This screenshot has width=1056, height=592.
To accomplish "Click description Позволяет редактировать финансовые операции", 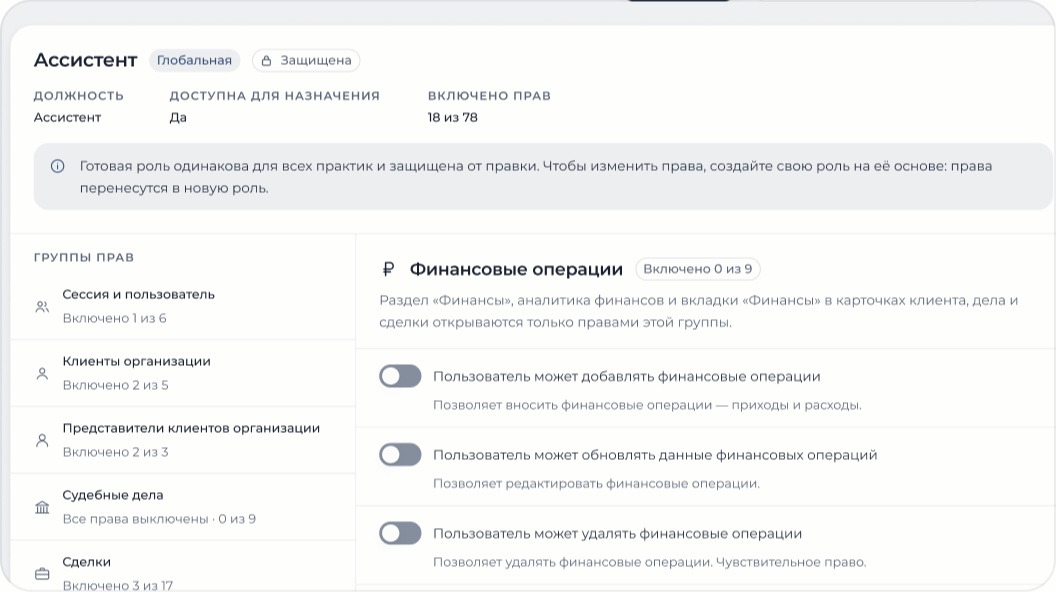I will (596, 484).
